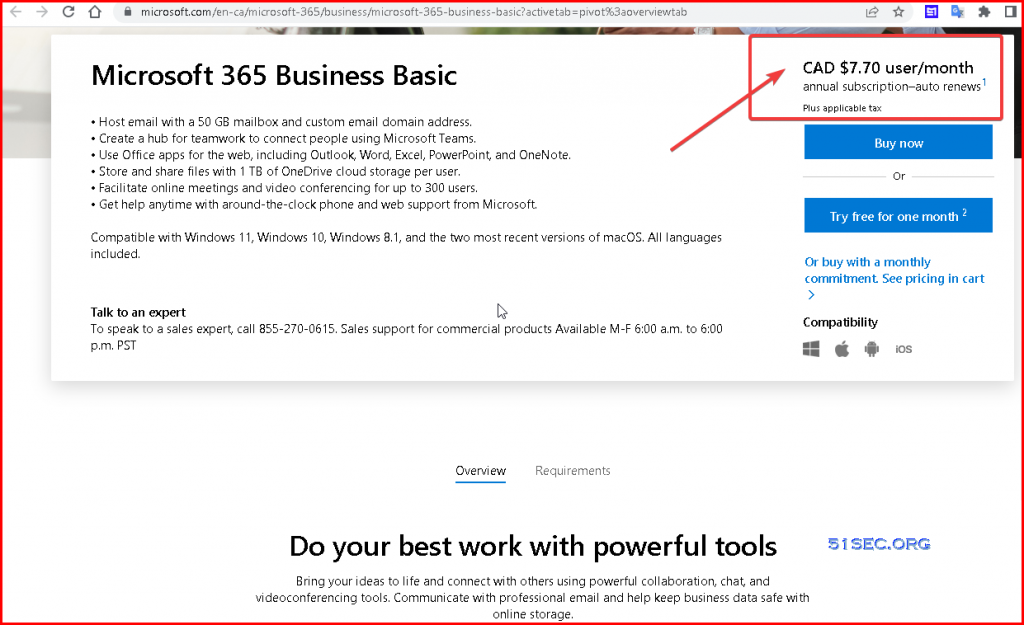Click the auto renews footnote link
Screen dimensions: 1024x625
coord(984,82)
